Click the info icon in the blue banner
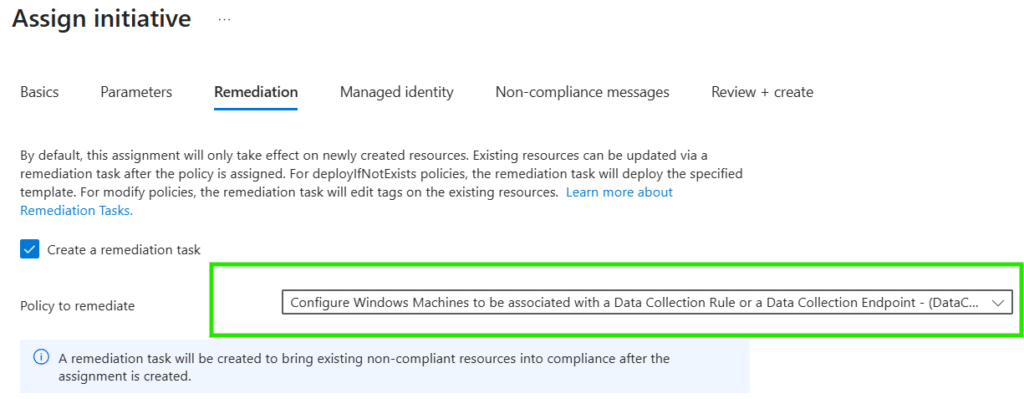This screenshot has width=1024, height=399. 40,358
